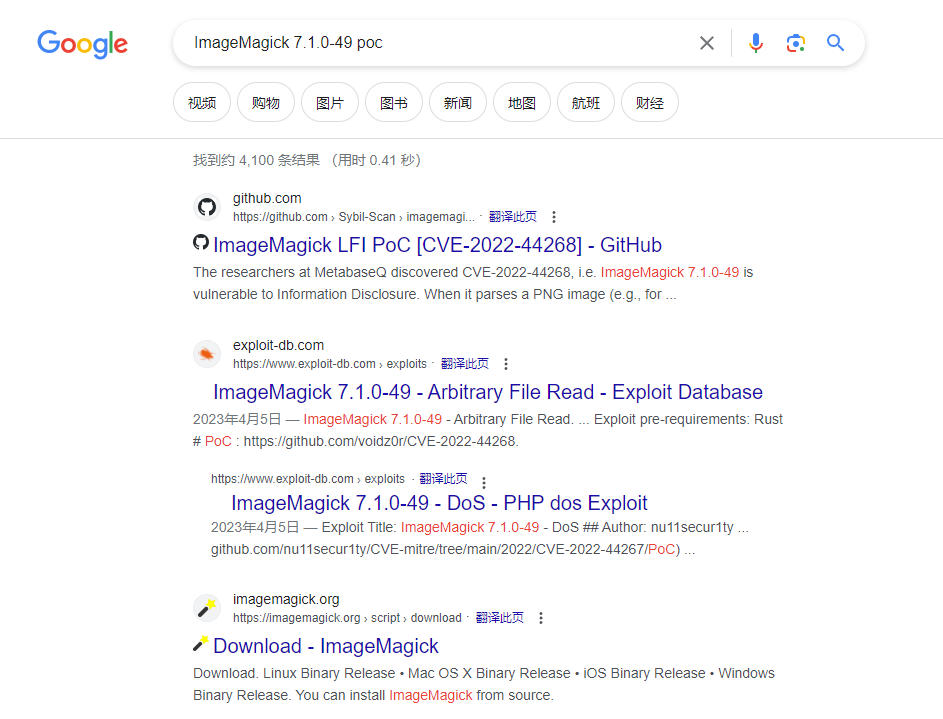
Task: Select the 新闻 filter tab
Action: (x=458, y=103)
